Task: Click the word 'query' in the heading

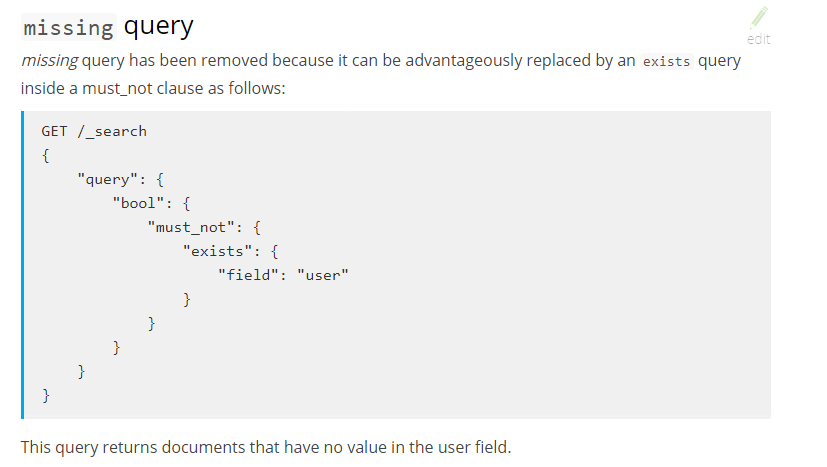Action: click(x=159, y=26)
